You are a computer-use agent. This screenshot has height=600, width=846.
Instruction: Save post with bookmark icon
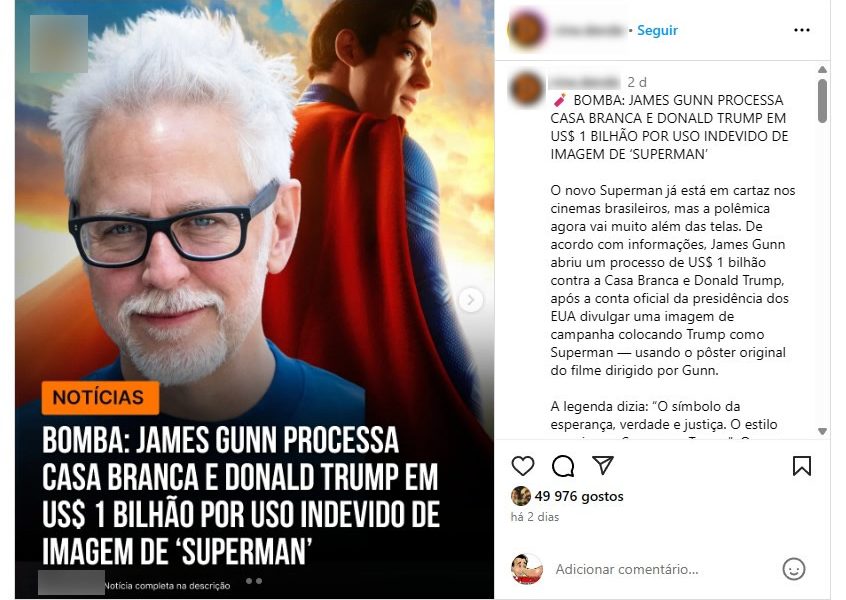coord(802,466)
